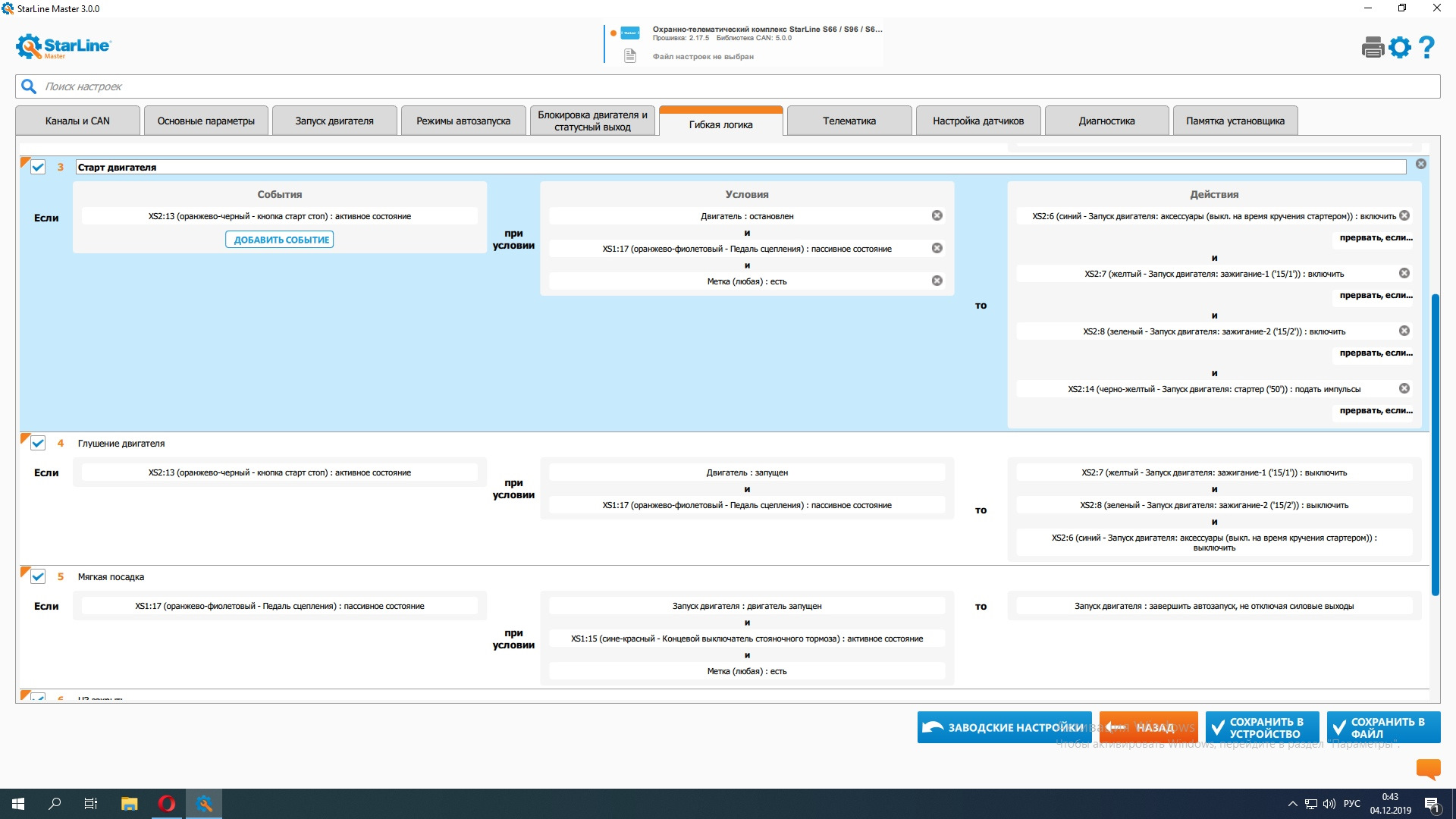This screenshot has width=1456, height=819.
Task: Click 'прервать, если...' under XS2:8 action
Action: point(1376,353)
